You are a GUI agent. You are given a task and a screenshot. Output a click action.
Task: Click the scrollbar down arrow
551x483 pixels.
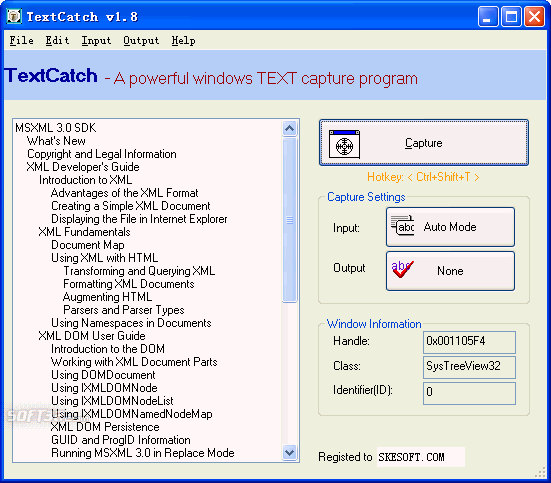point(290,452)
